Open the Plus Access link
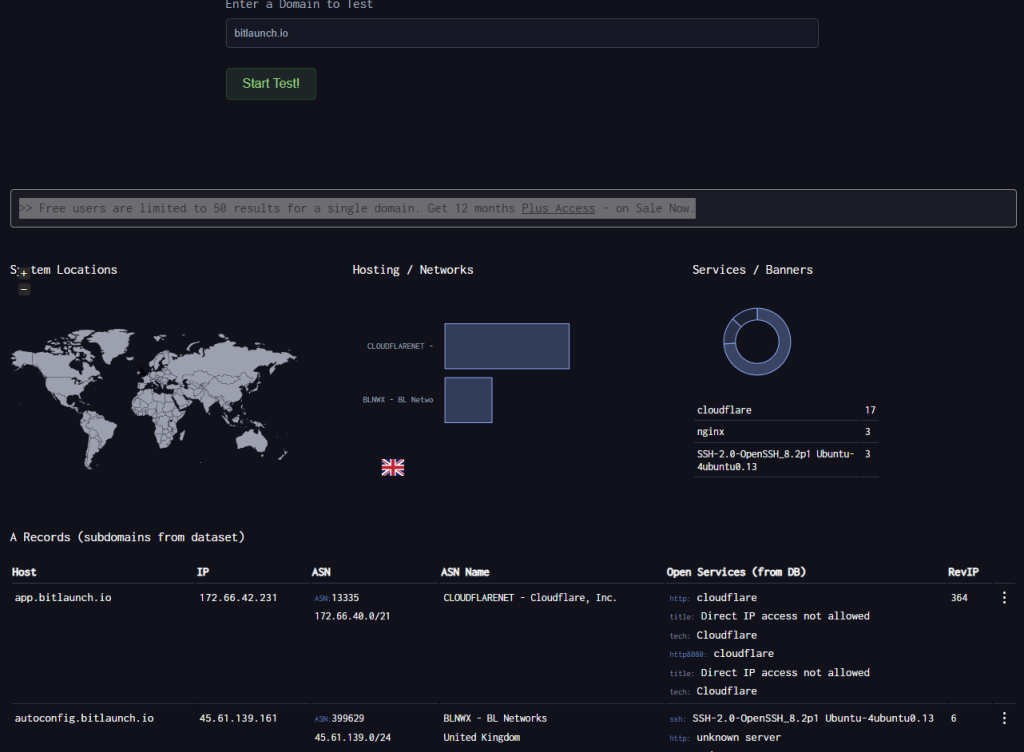1024x752 pixels. pos(558,208)
